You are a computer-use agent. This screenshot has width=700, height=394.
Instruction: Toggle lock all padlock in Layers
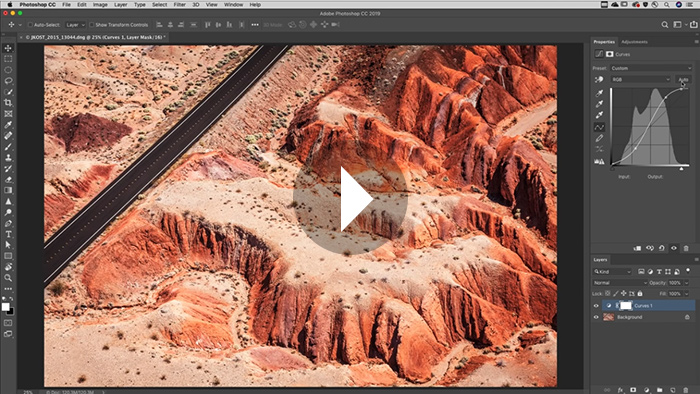(x=640, y=294)
